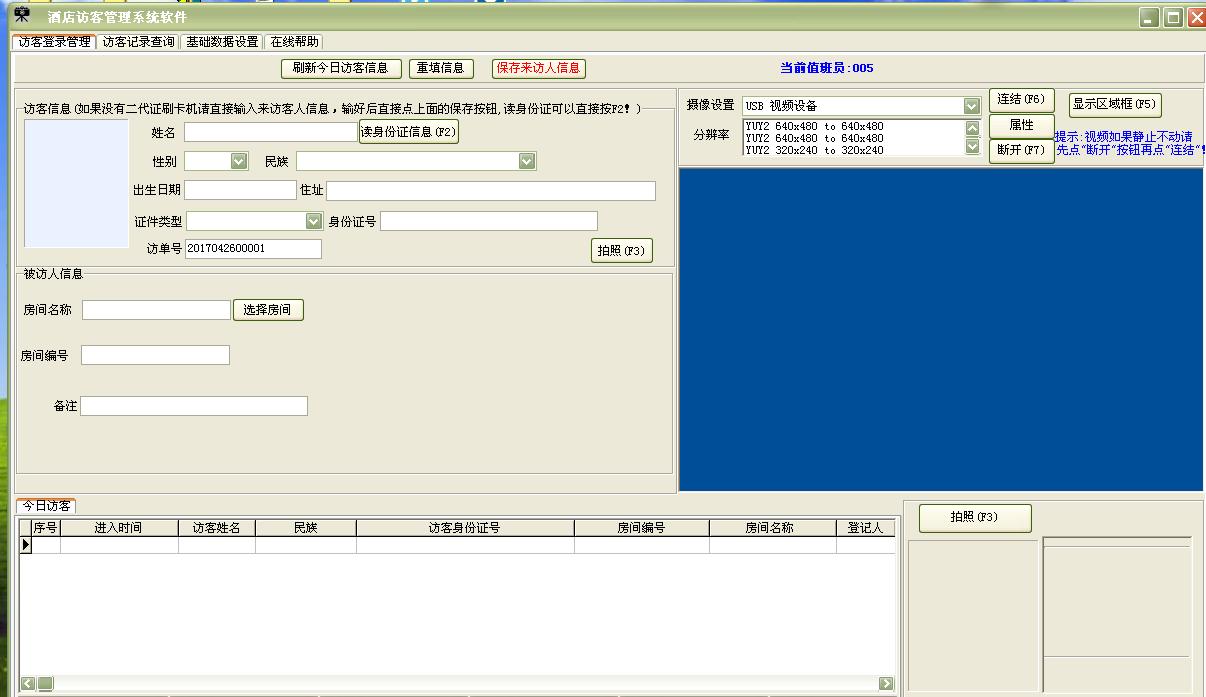Click 序号 column header
This screenshot has width=1206, height=697.
46,528
